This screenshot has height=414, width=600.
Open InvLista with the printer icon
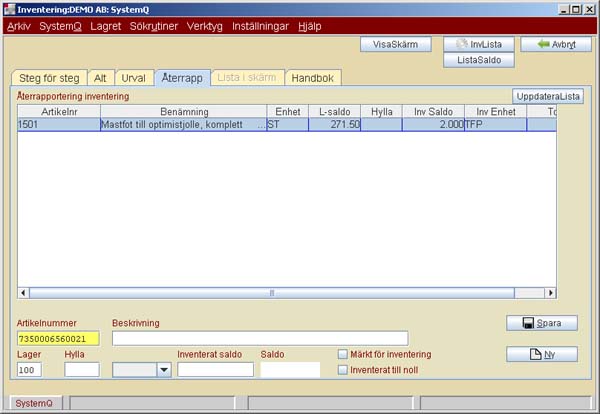[x=479, y=44]
